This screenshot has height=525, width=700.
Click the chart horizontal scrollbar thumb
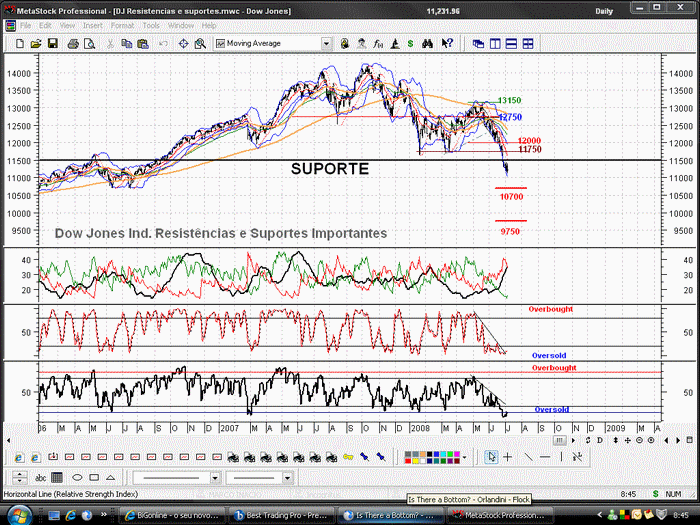[x=558, y=441]
